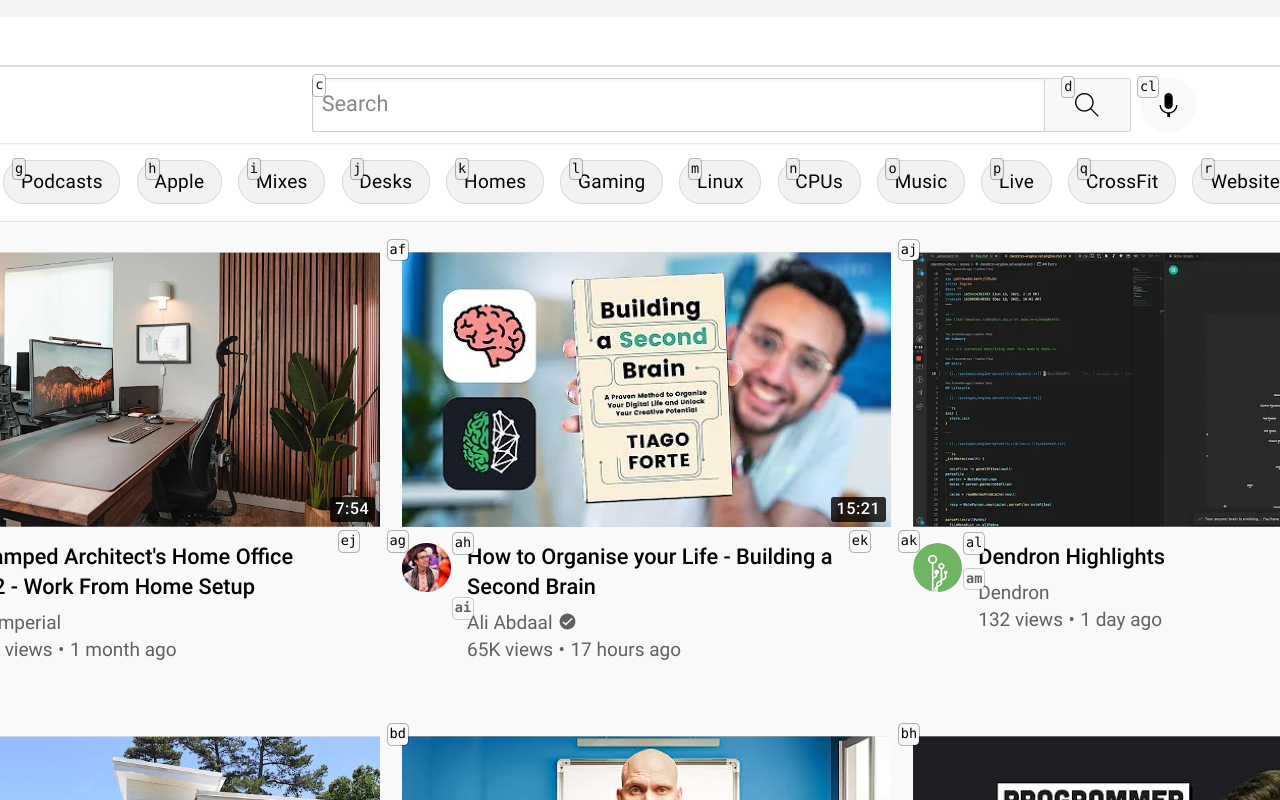This screenshot has width=1280, height=800.
Task: Click the search magnifier button
Action: (x=1087, y=105)
